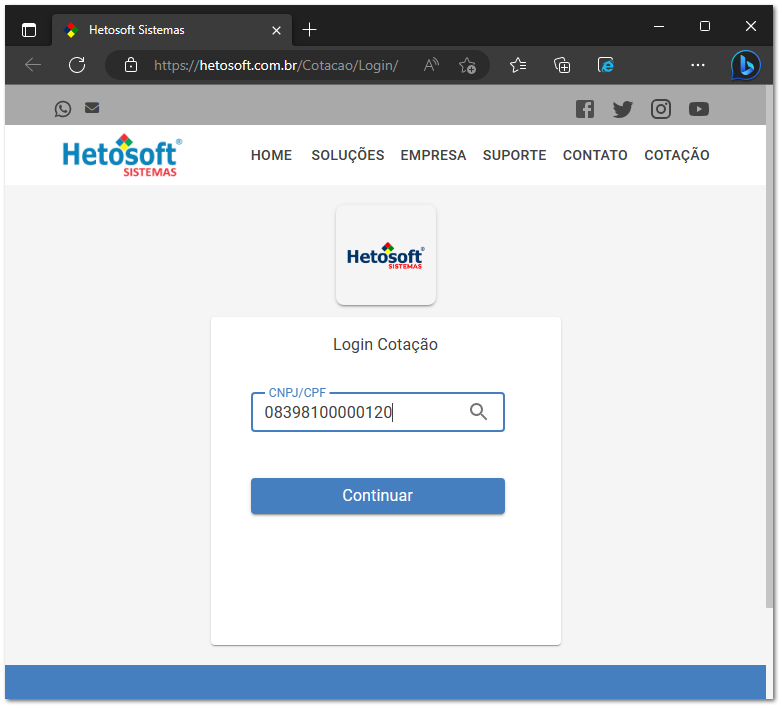Click the search magnifier in CNPJ/CPF field

click(x=478, y=412)
